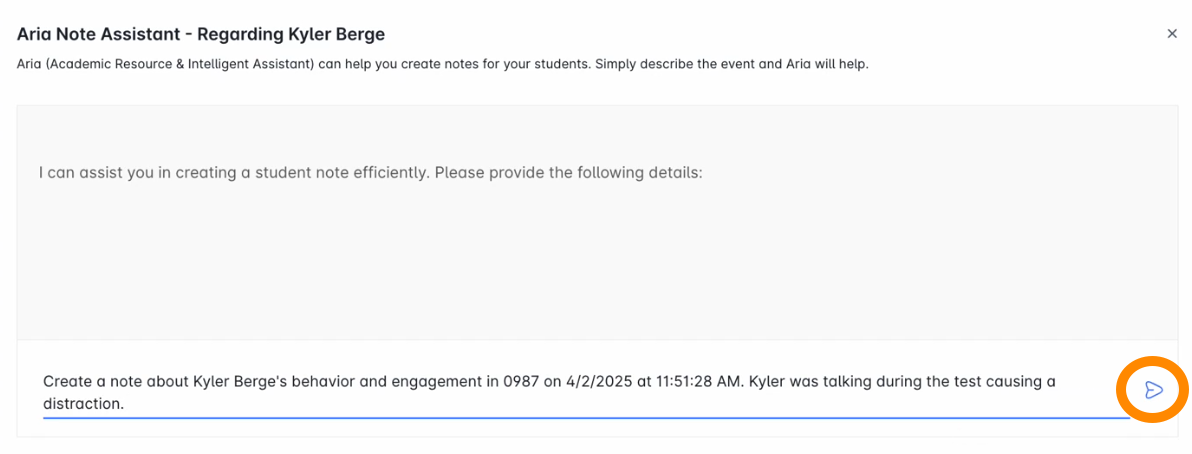Click the blue underline of the input box
Viewport: 1192px width, 454px height.
click(x=585, y=417)
